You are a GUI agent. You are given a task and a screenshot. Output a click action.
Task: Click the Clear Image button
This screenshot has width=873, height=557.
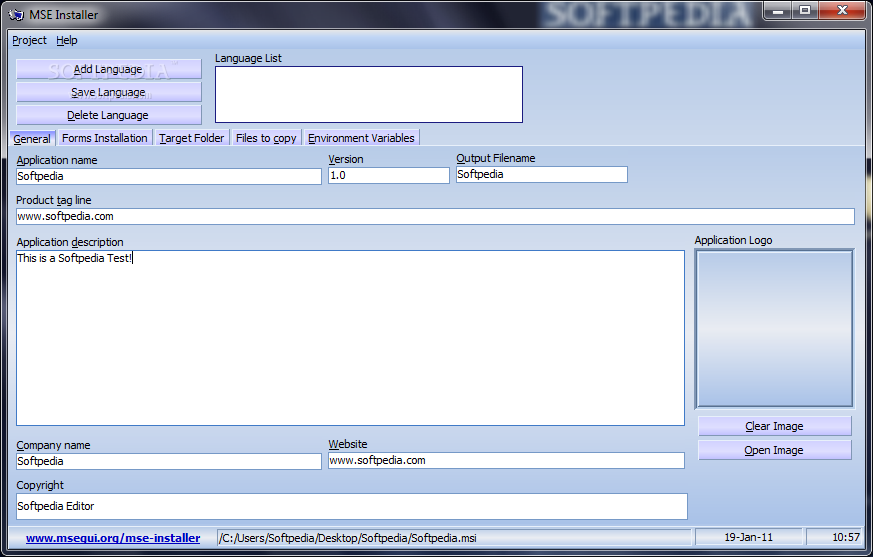click(x=774, y=426)
